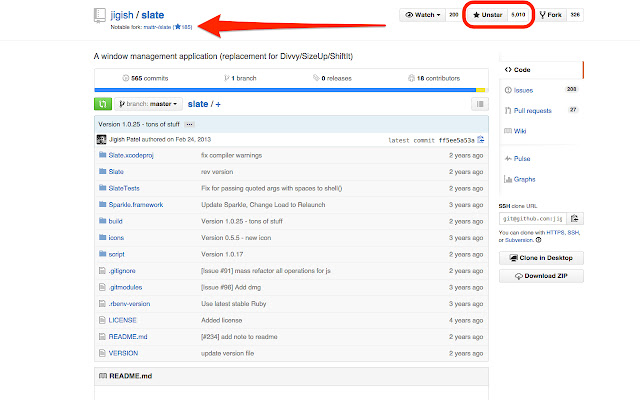This screenshot has height=400, width=640.
Task: Open the Watch dropdown button
Action: 422,15
